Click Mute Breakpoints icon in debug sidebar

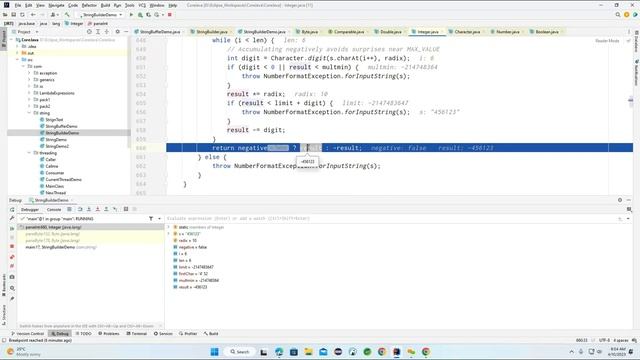(x=12, y=266)
